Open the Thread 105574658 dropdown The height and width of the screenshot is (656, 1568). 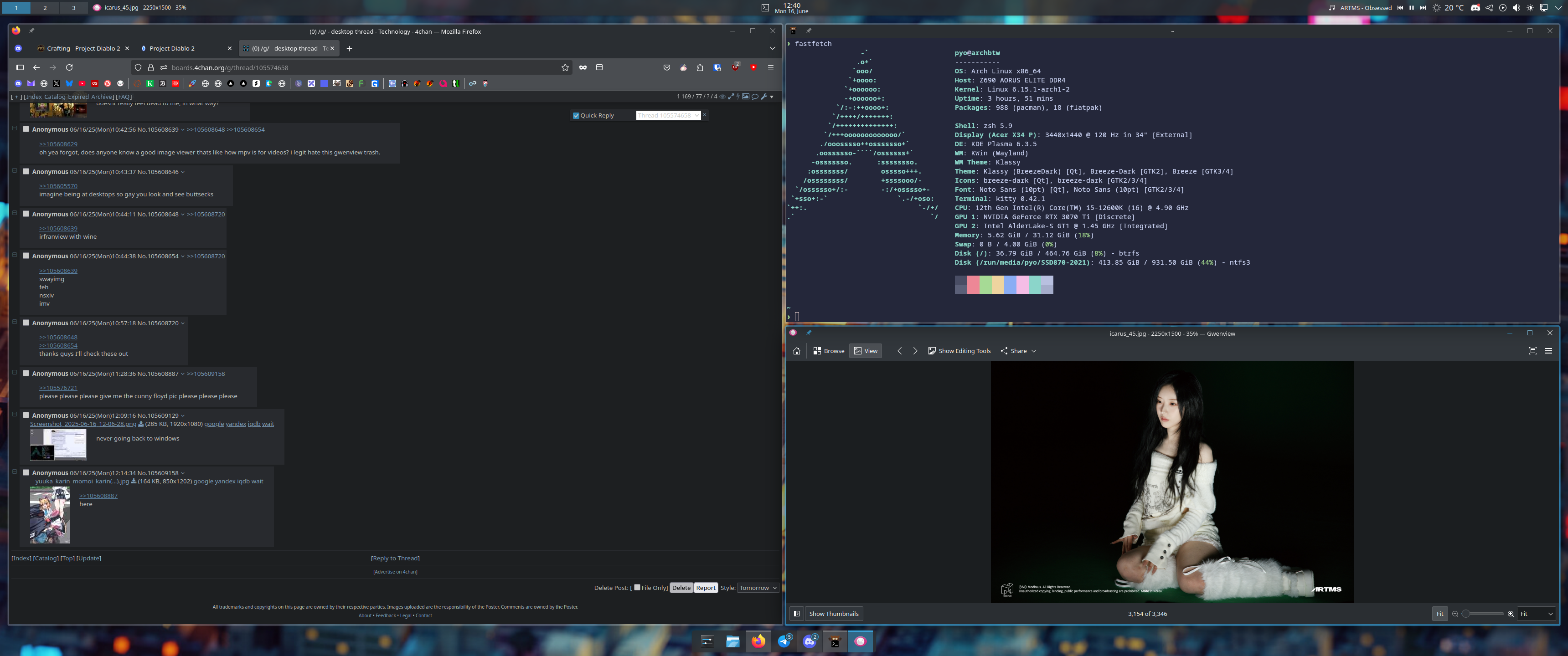(x=668, y=115)
